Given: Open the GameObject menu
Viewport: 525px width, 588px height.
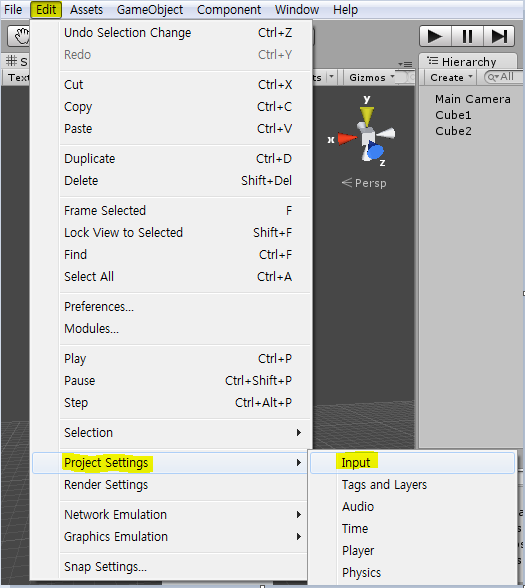Looking at the screenshot, I should pyautogui.click(x=150, y=9).
